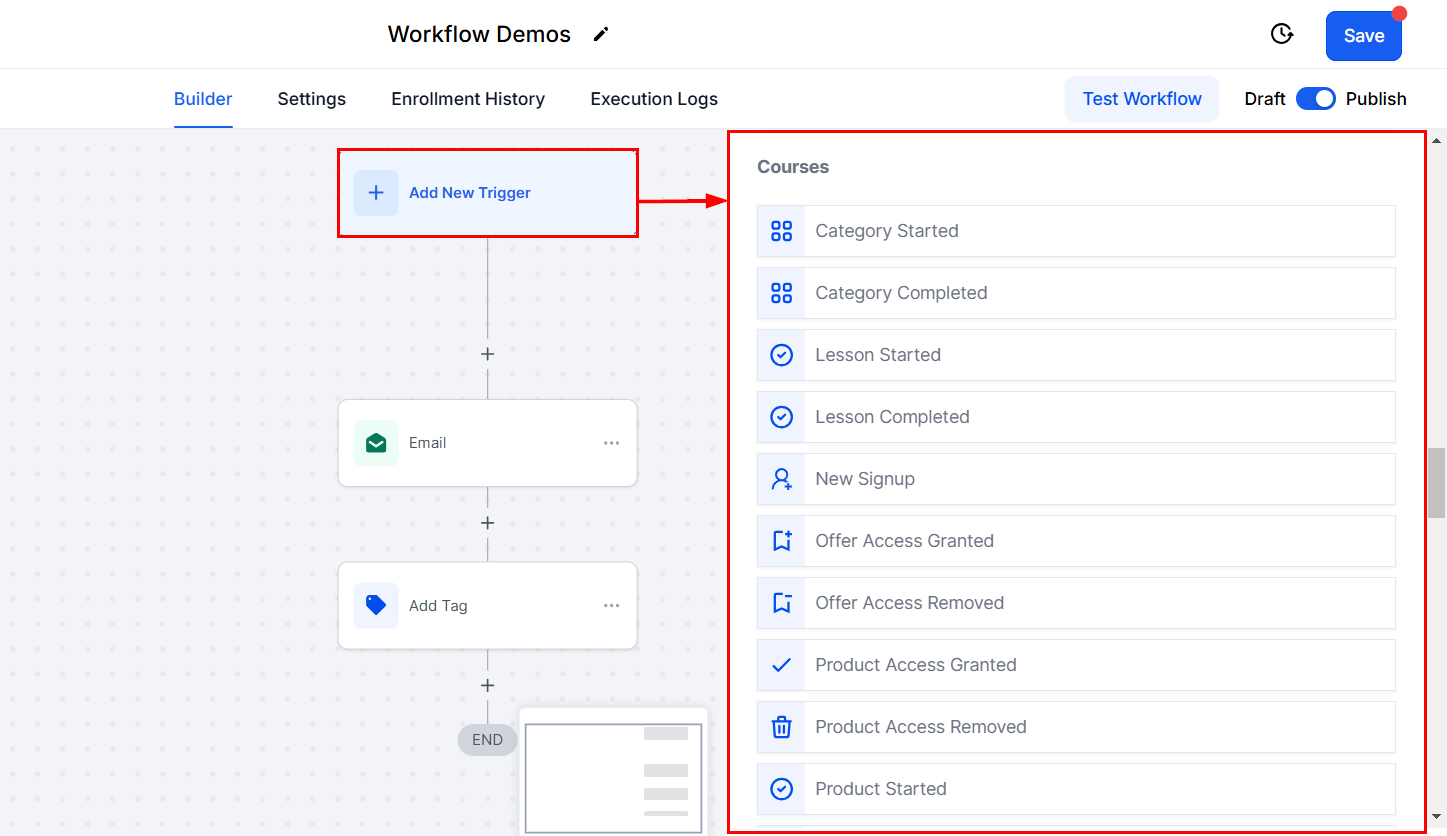Toggle the Draft/Publish switch
This screenshot has width=1447, height=836.
click(1315, 99)
